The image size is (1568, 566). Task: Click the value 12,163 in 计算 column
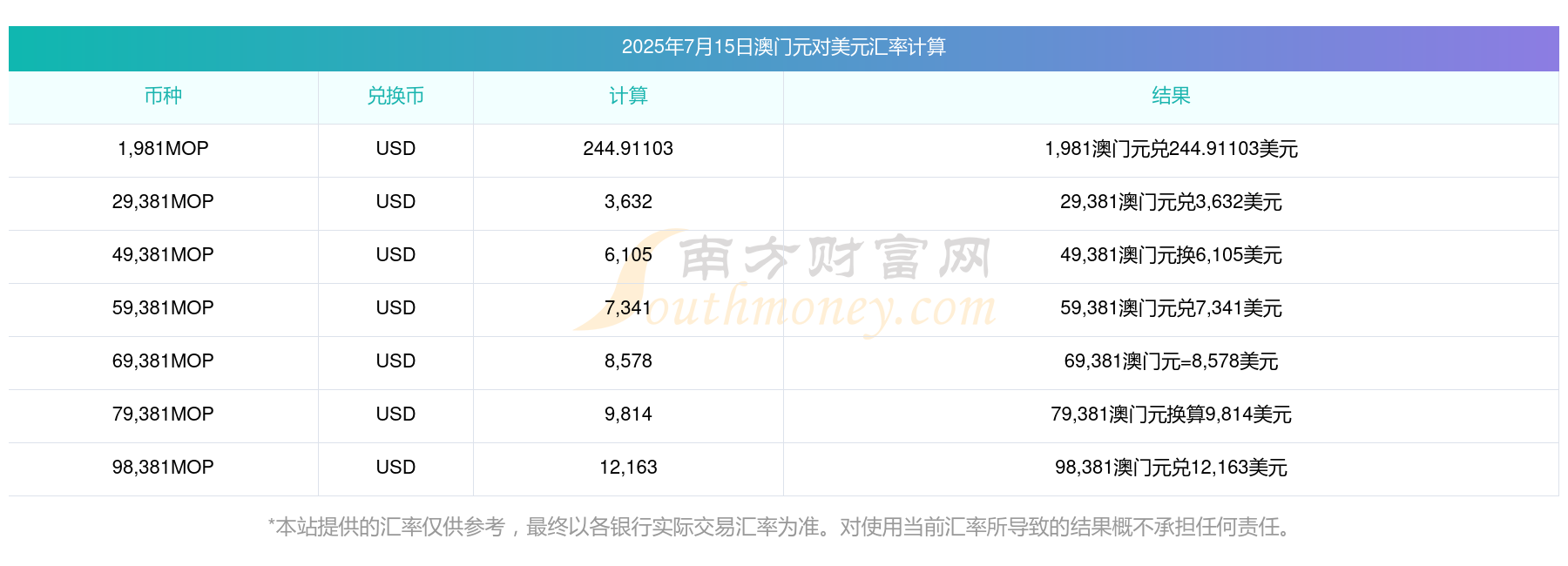click(628, 468)
